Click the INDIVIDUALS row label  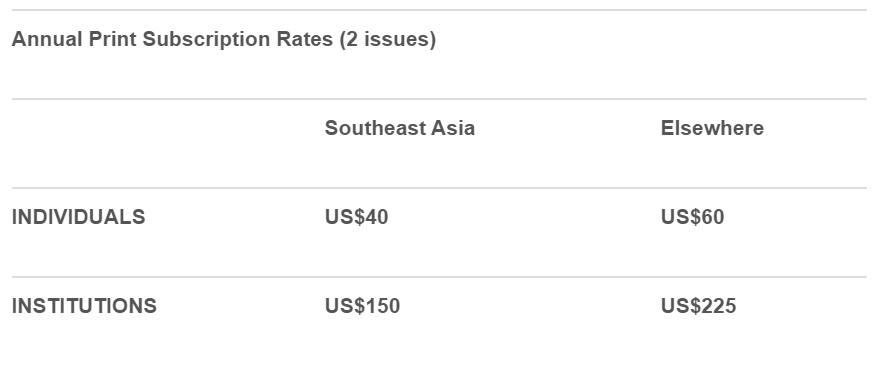point(78,217)
